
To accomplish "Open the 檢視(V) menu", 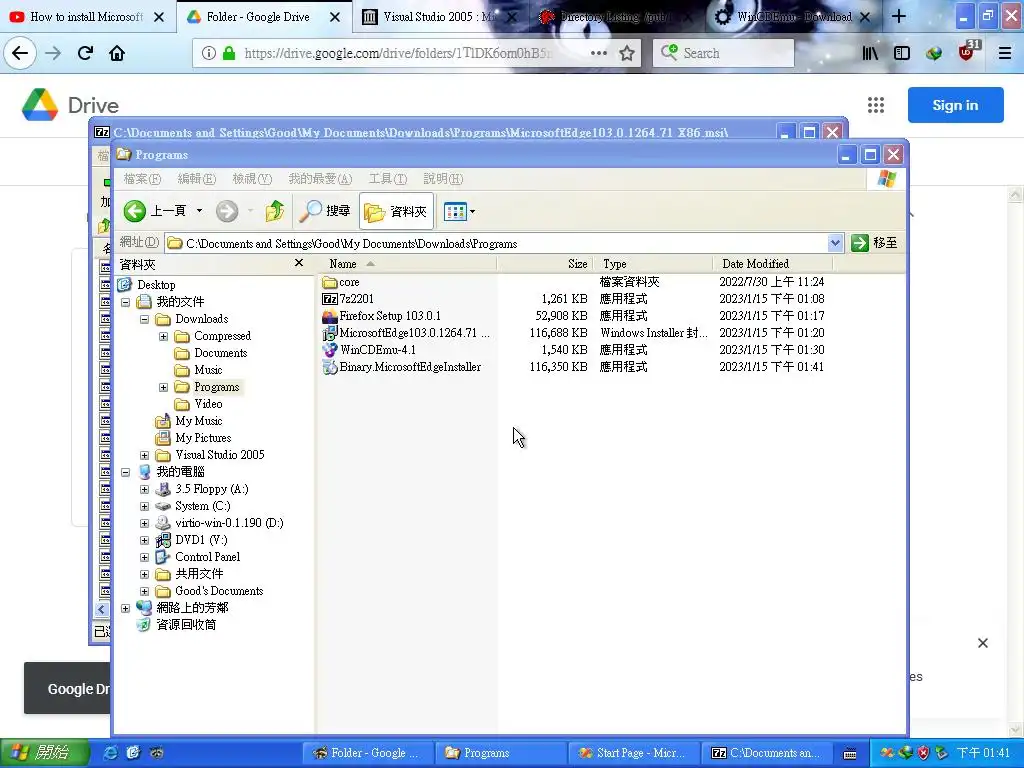I will tap(252, 179).
